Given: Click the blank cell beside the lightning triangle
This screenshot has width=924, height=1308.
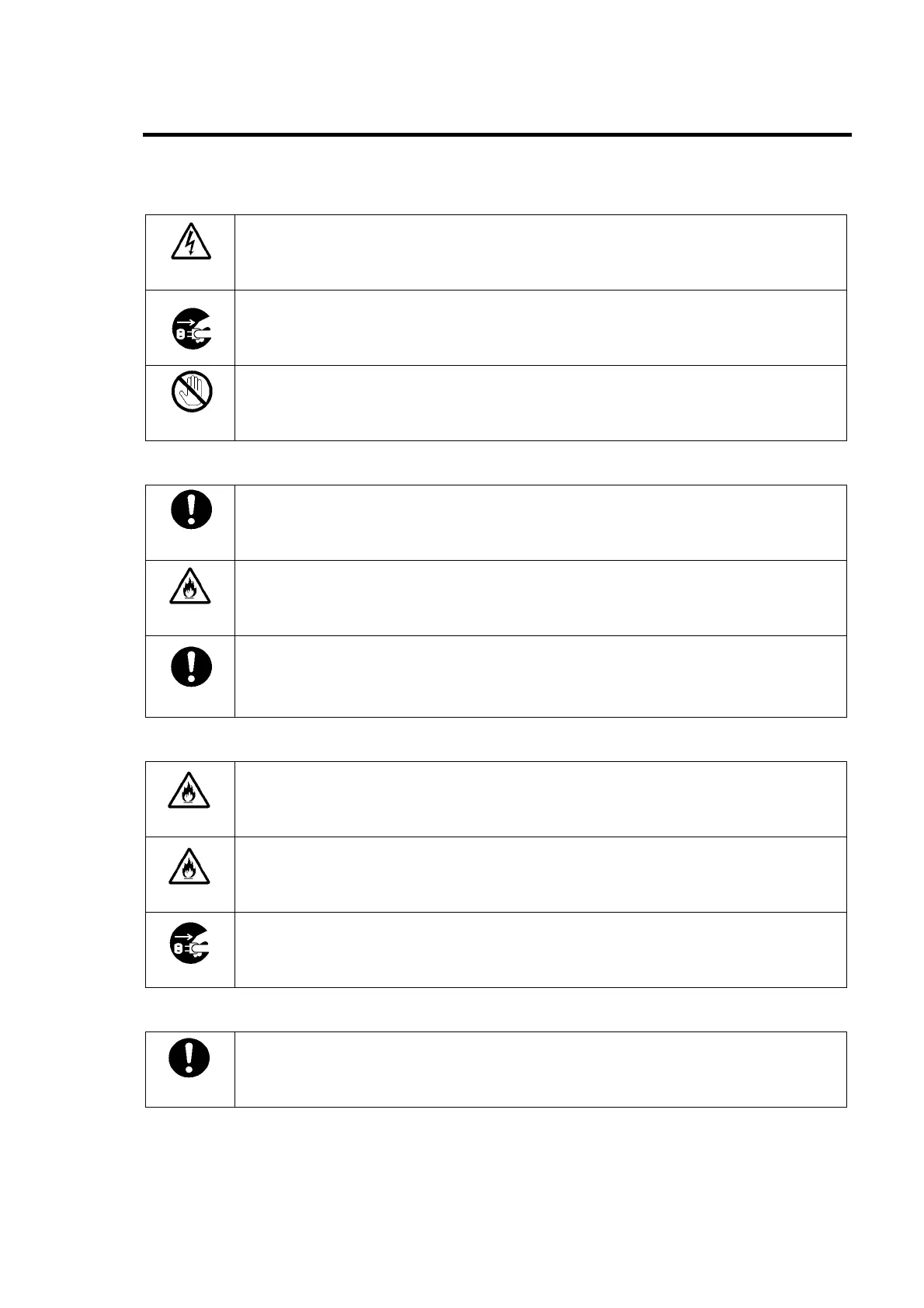Looking at the screenshot, I should [x=540, y=252].
